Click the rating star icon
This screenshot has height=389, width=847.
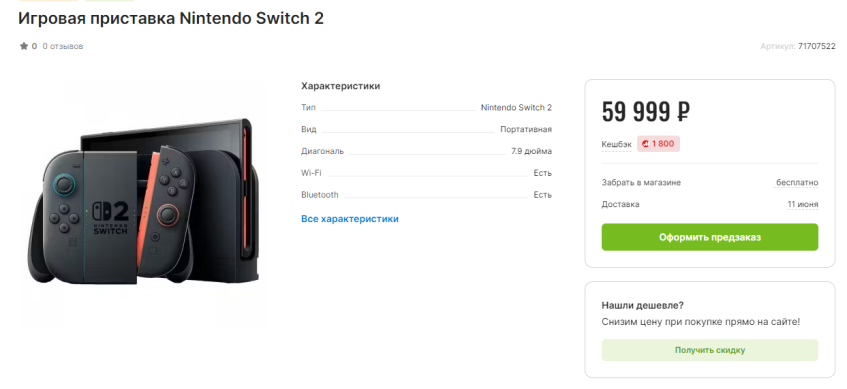tap(24, 46)
